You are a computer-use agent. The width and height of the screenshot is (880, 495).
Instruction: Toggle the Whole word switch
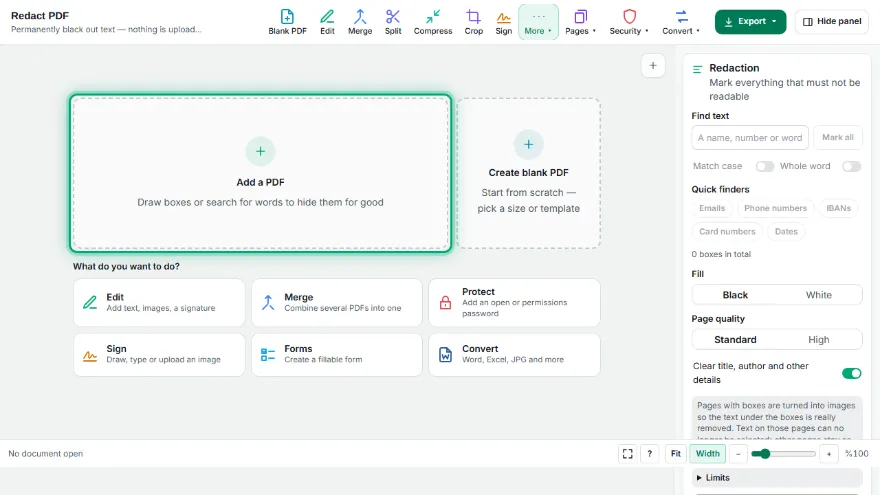point(851,166)
